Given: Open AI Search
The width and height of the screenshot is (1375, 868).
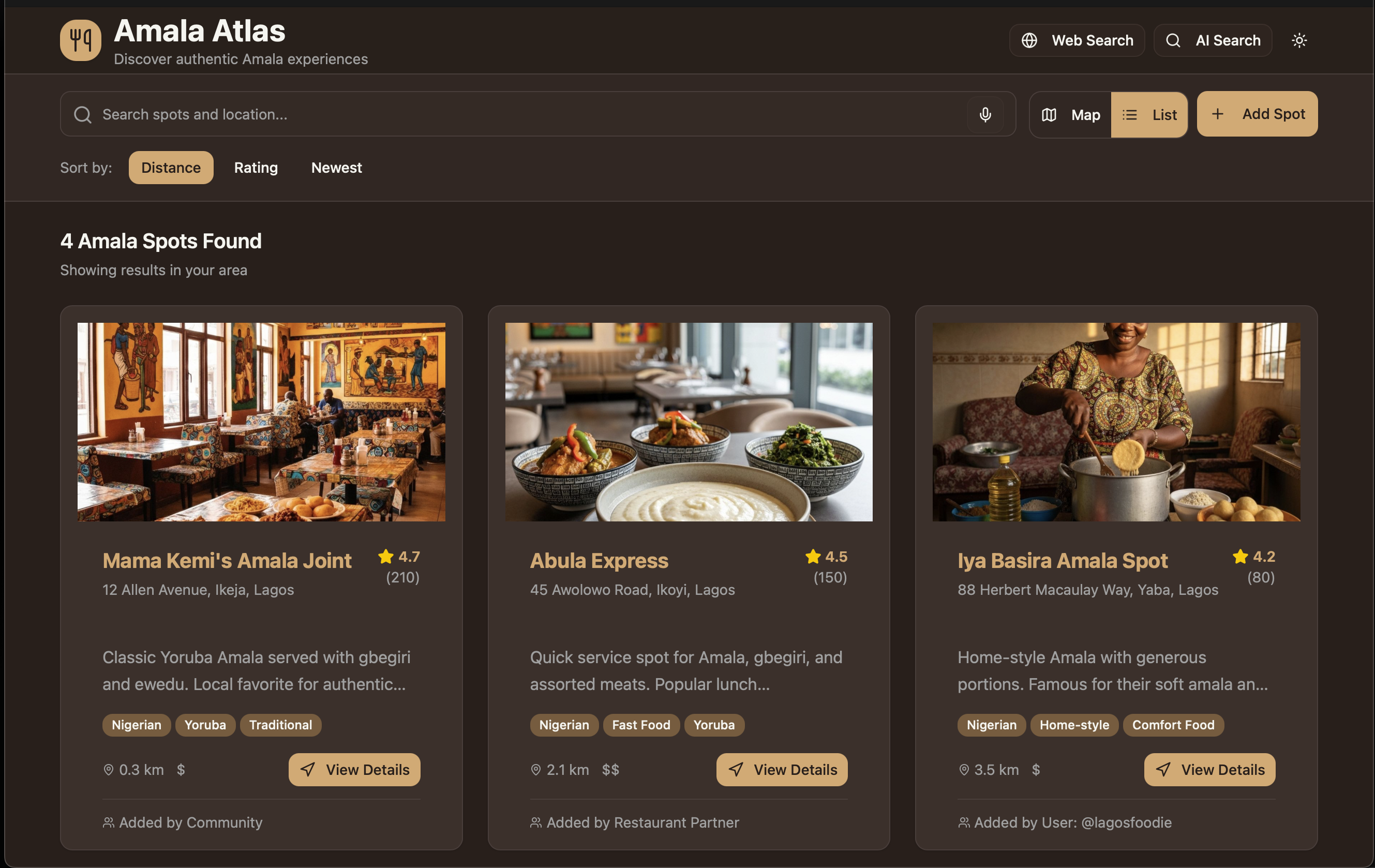Looking at the screenshot, I should tap(1213, 40).
